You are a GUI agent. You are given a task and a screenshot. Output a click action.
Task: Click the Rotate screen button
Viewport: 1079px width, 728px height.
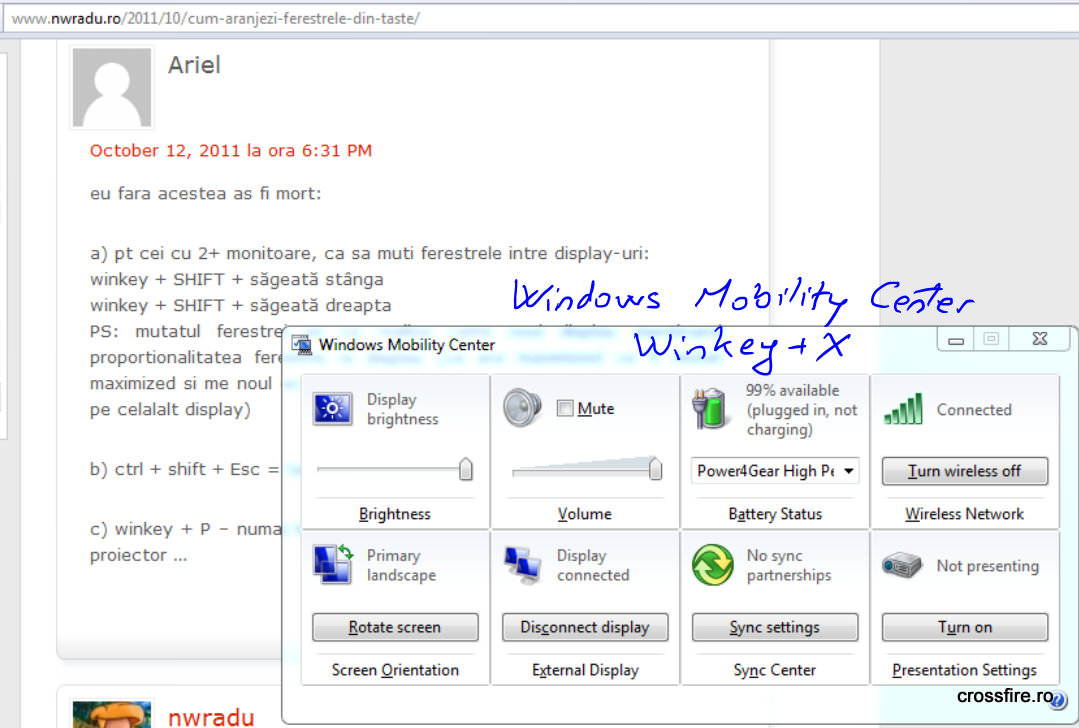pos(395,627)
